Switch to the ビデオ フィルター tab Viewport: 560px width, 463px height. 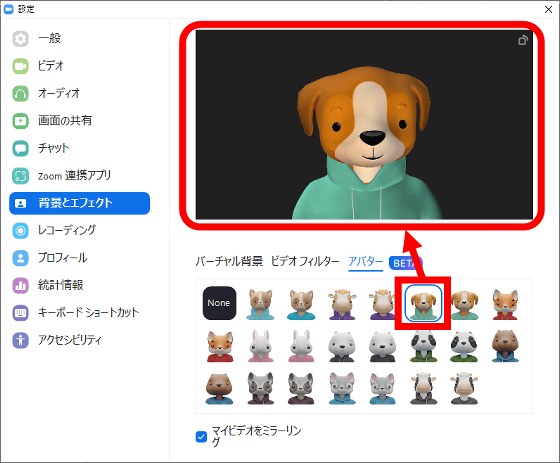[305, 262]
